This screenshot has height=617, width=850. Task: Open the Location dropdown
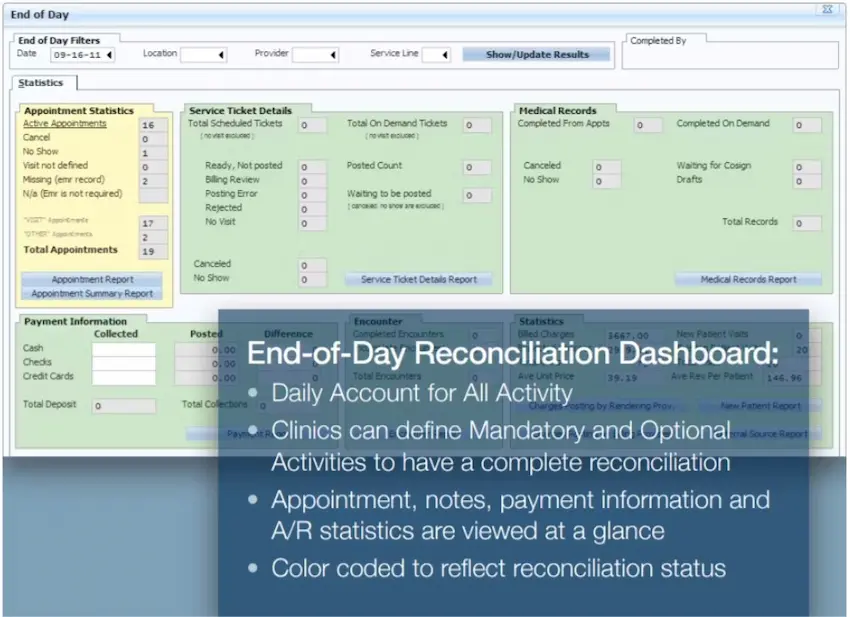(222, 54)
